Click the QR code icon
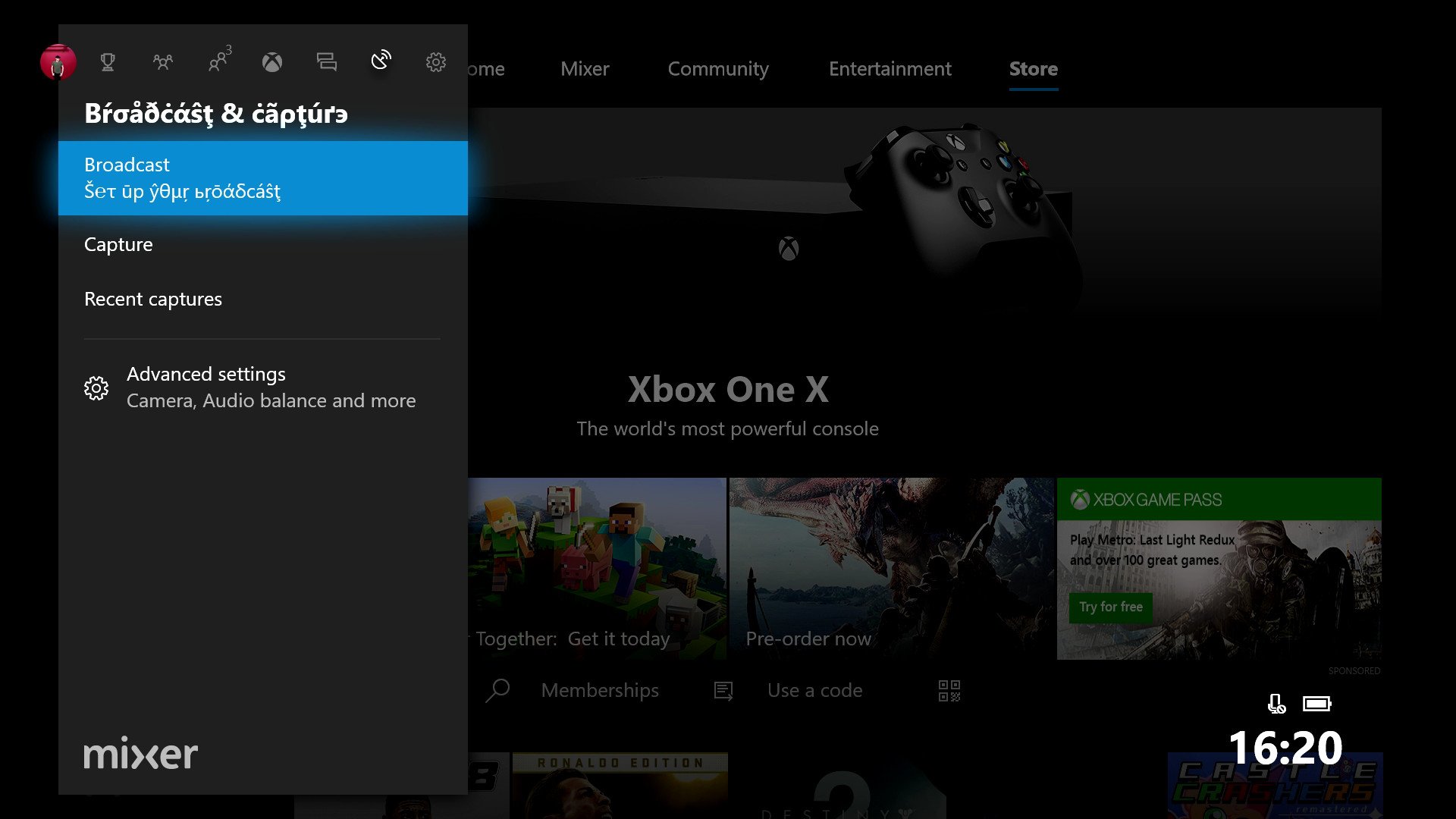This screenshot has height=819, width=1456. [x=949, y=690]
